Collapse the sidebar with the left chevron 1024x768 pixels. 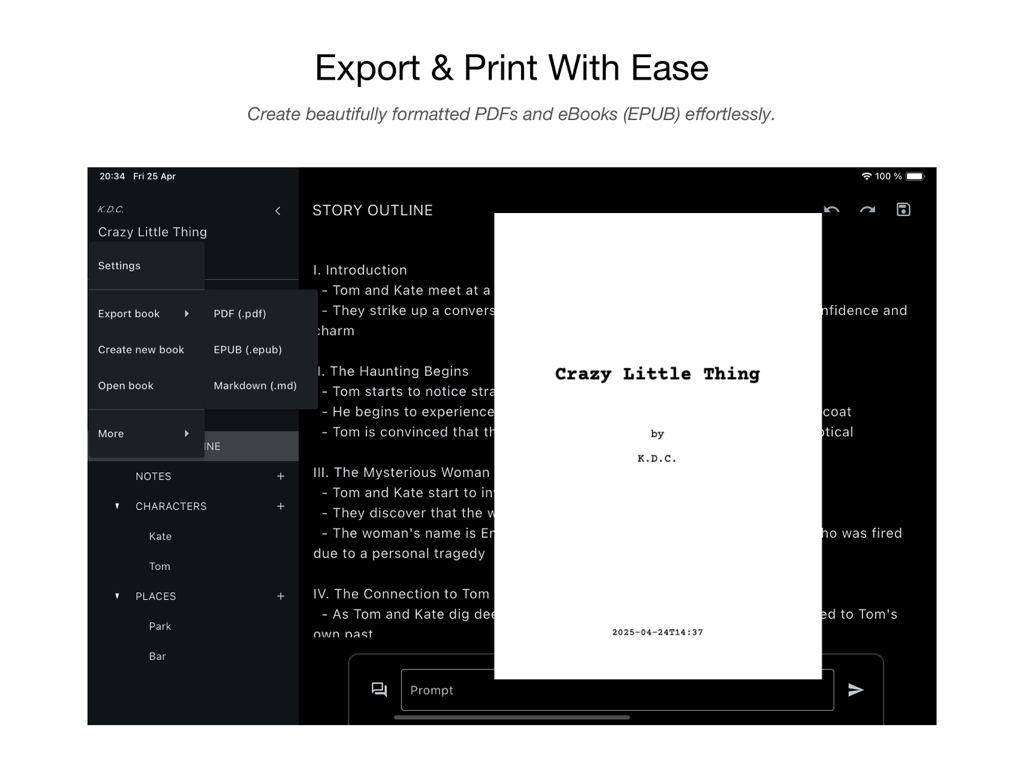point(278,211)
